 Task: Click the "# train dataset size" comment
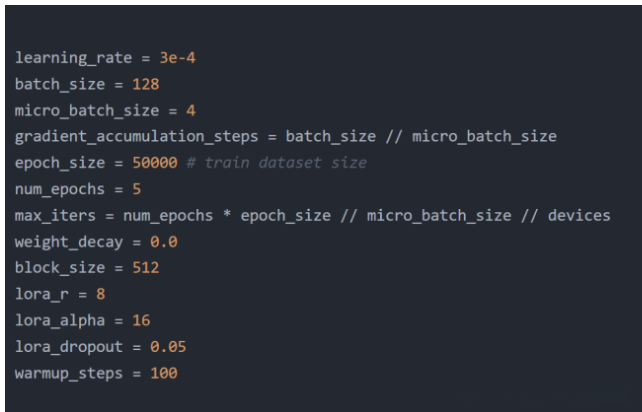tap(276, 162)
